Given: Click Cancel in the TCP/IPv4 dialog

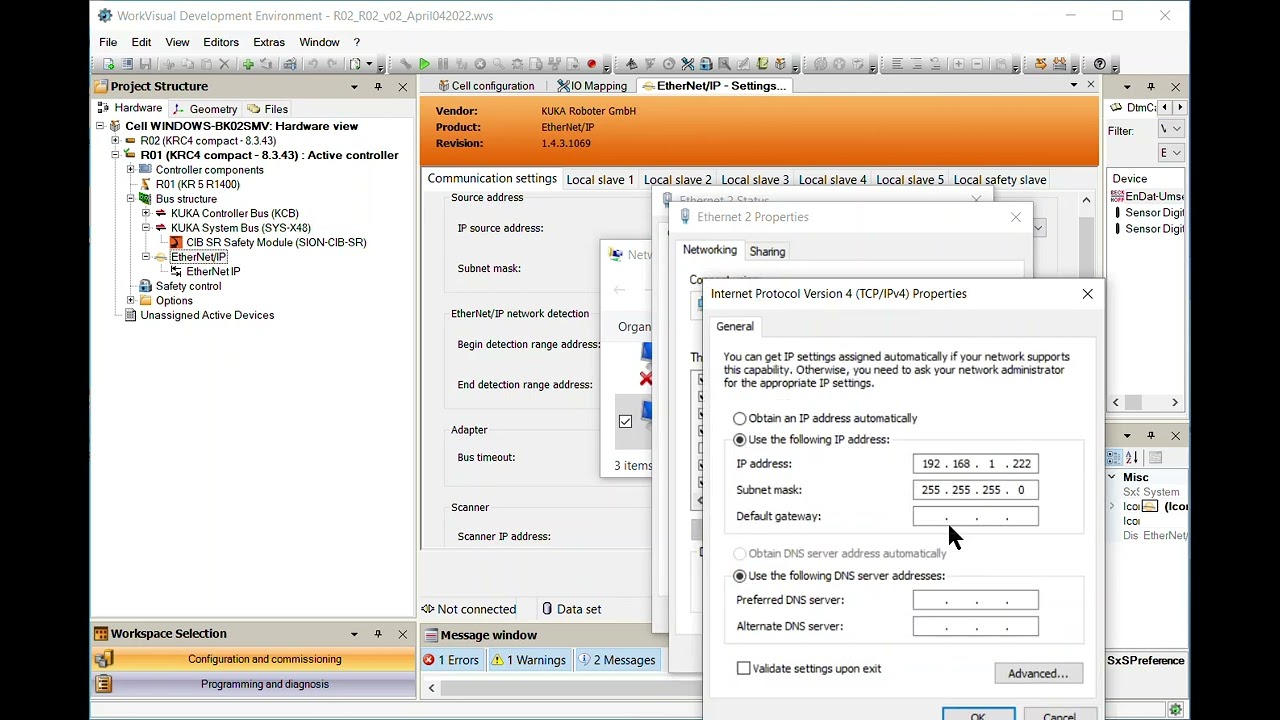Looking at the screenshot, I should tap(1059, 714).
